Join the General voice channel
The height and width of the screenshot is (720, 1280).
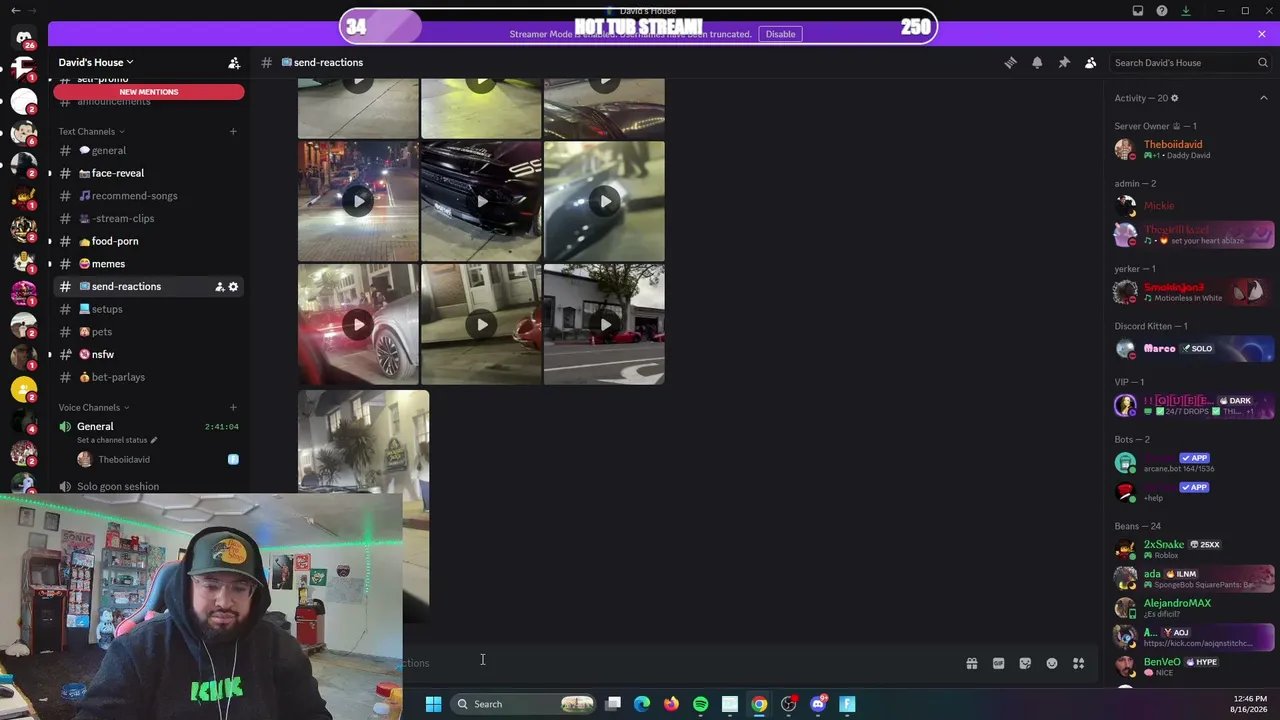[149, 427]
